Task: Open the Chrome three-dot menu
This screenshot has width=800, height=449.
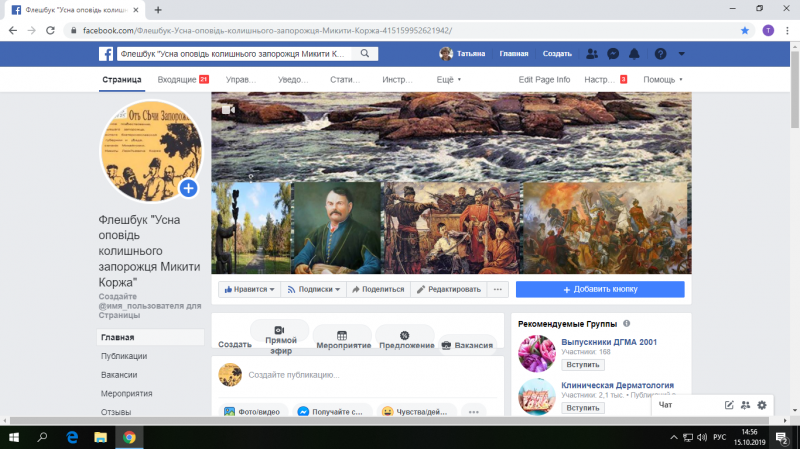Action: click(787, 31)
